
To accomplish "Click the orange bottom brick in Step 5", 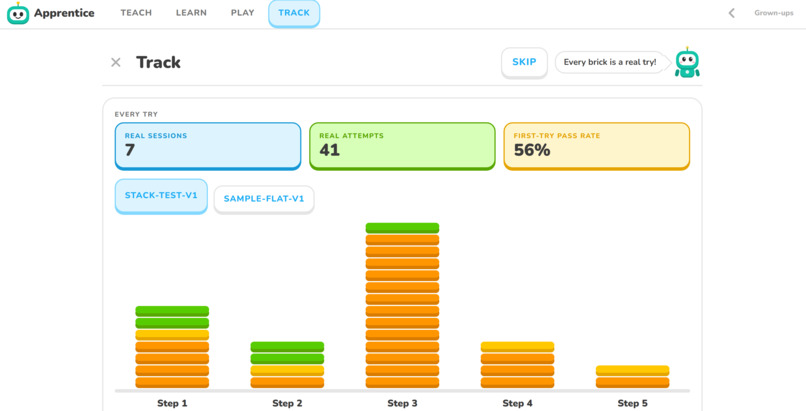I will point(633,383).
